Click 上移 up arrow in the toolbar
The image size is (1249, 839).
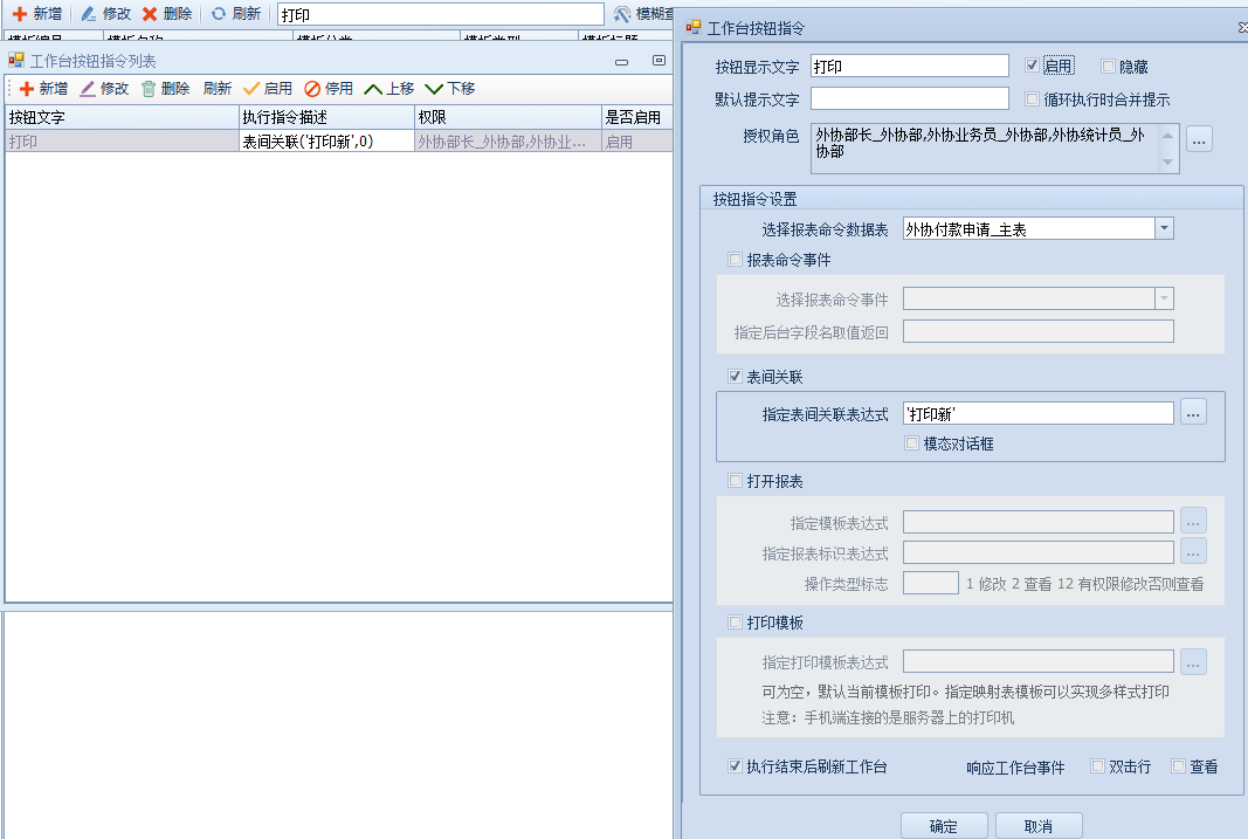(x=374, y=88)
